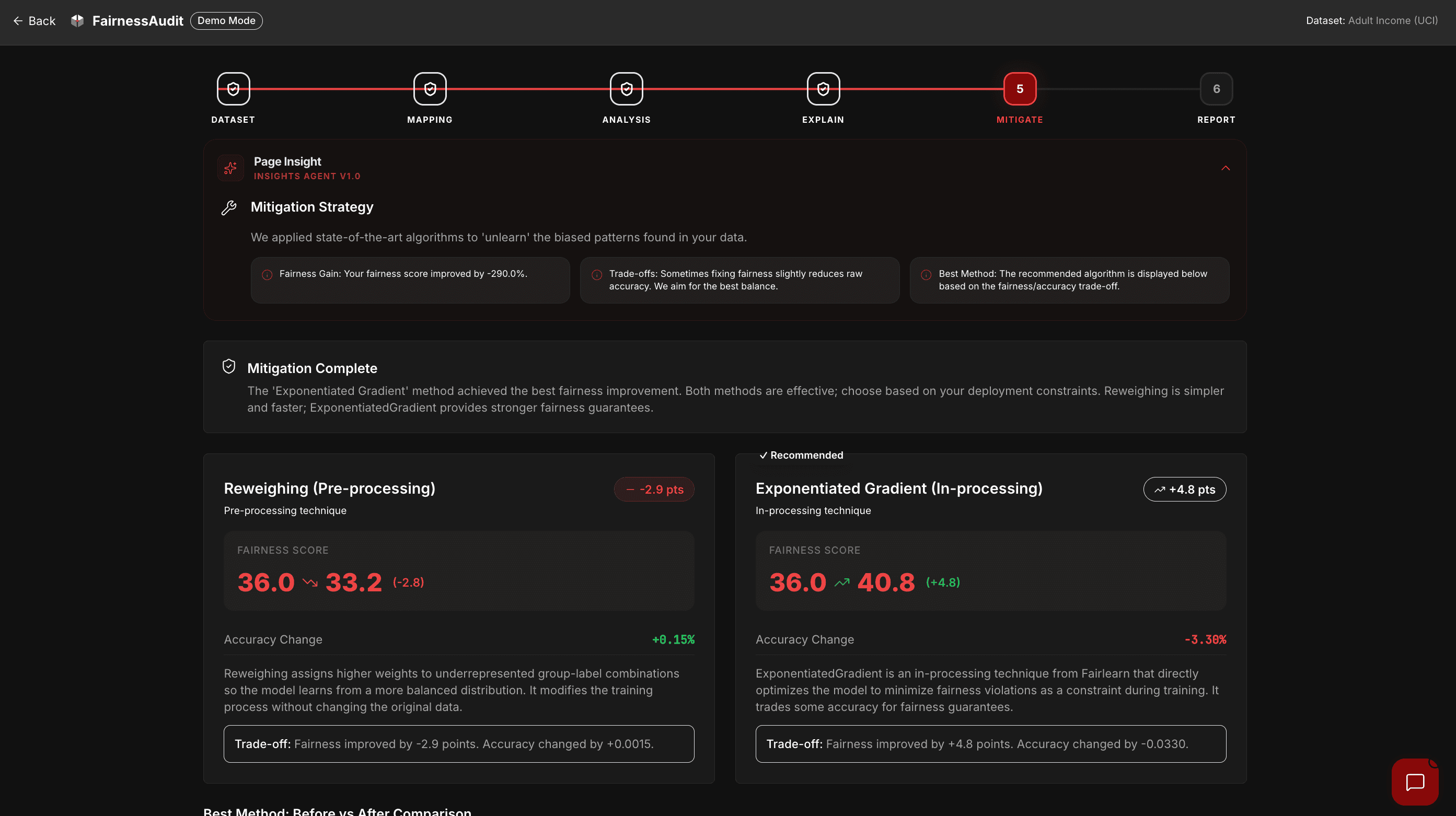Click the Demo Mode badge
Screen dimensions: 1456x816
point(226,21)
